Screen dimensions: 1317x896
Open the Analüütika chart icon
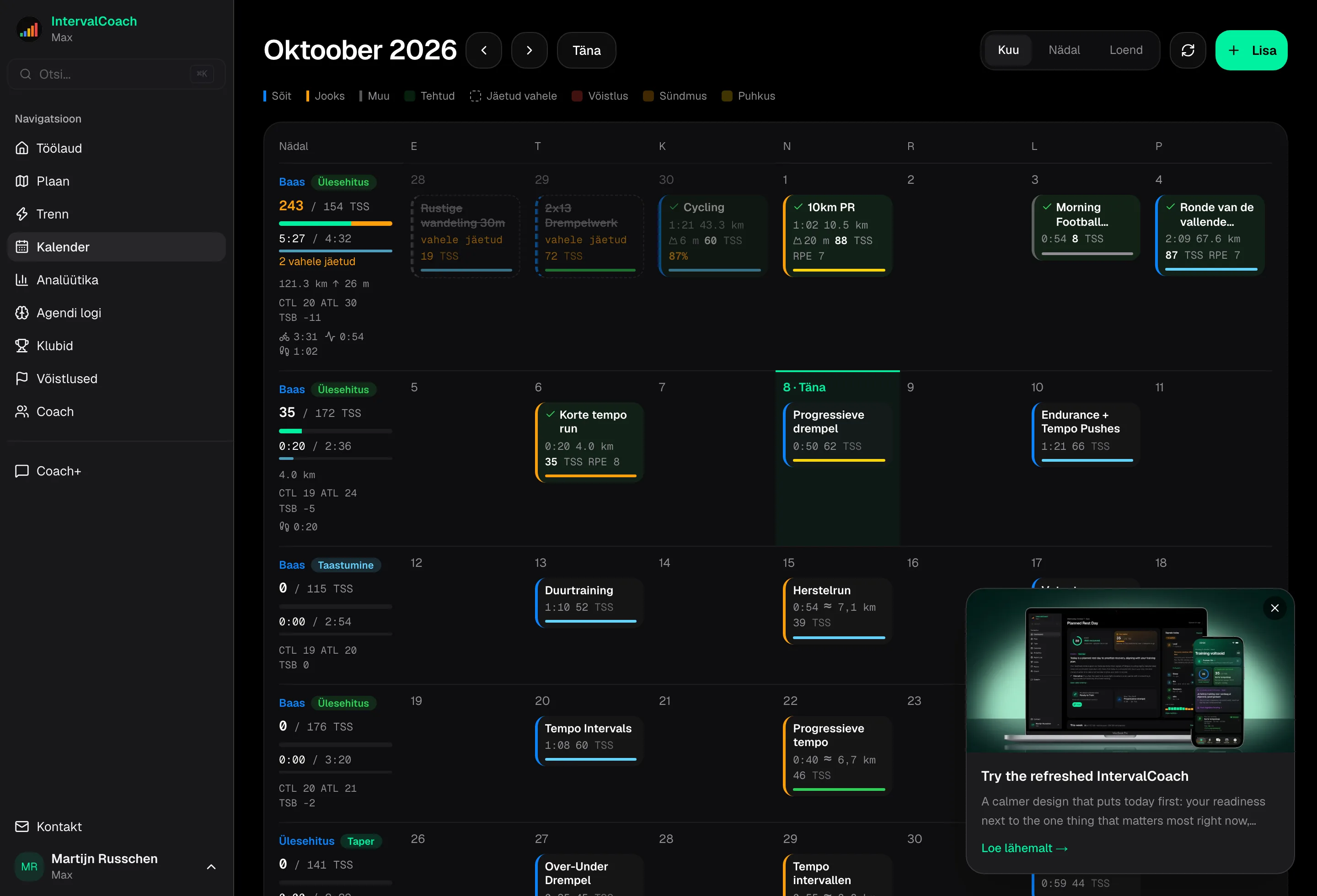[x=21, y=280]
